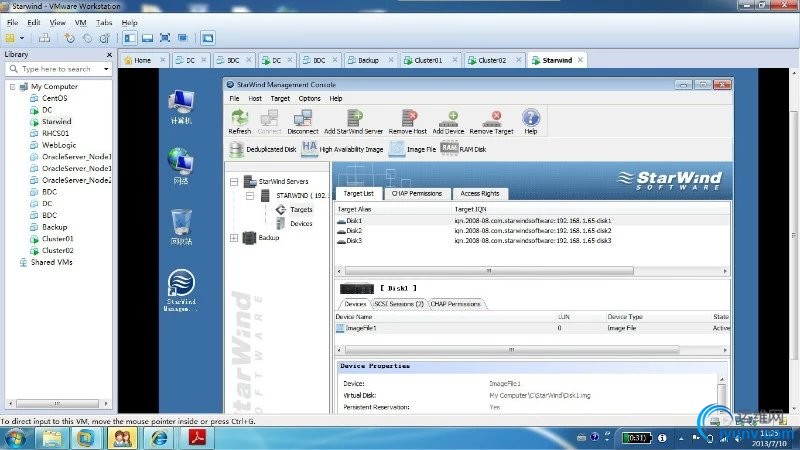
Task: Select CentOS in the library
Action: click(x=55, y=98)
